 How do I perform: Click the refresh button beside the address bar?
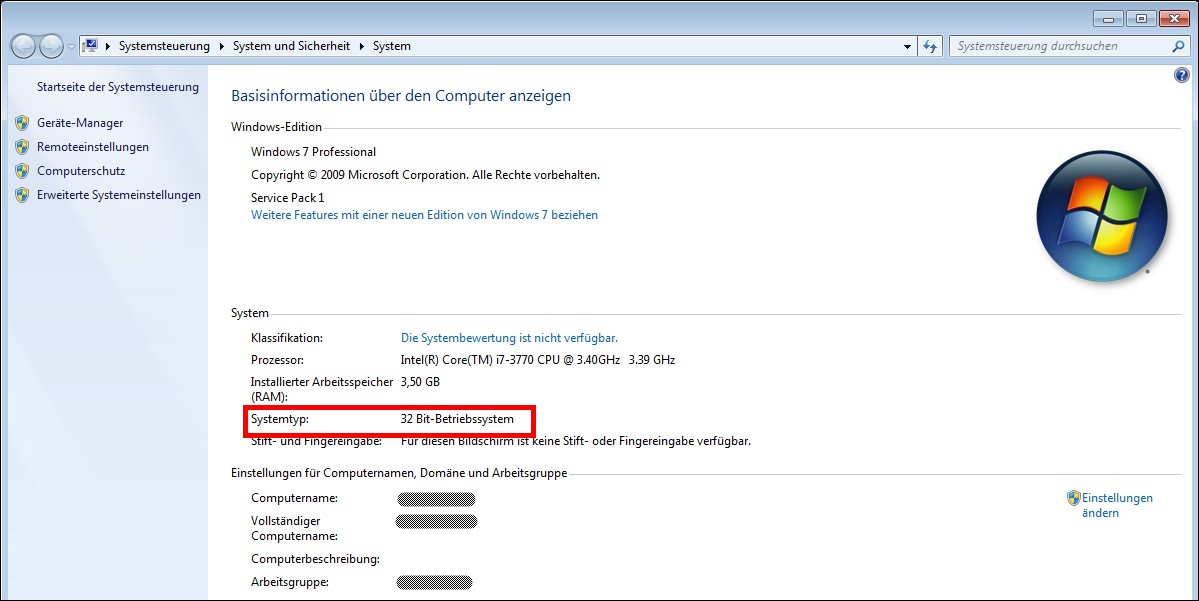tap(931, 46)
